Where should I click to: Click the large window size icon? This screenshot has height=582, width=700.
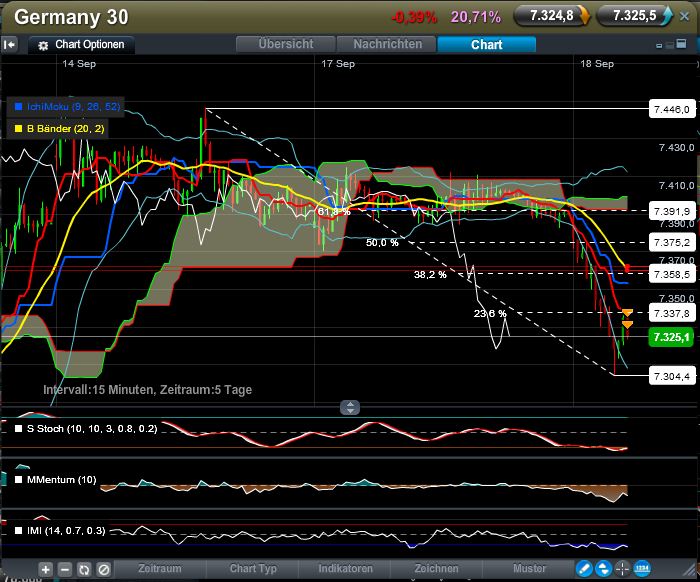[x=681, y=43]
